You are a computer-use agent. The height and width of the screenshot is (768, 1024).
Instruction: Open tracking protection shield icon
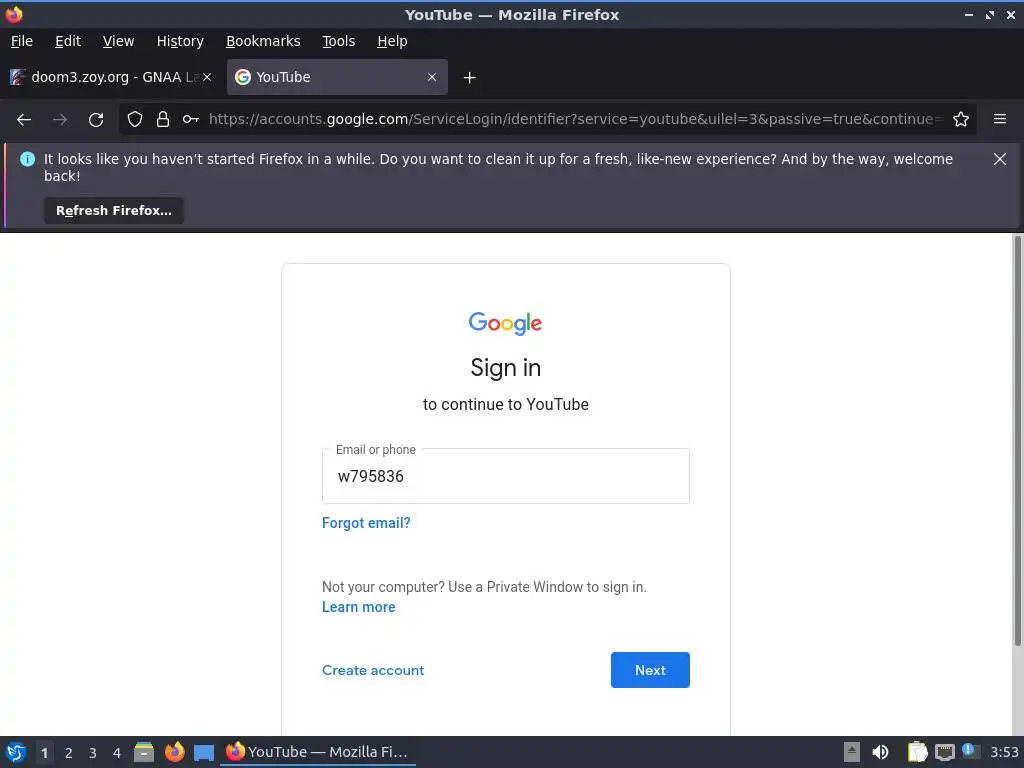135,120
